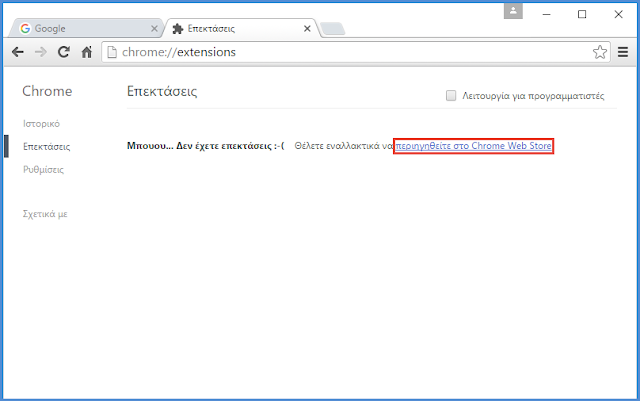Close the Google tab
640x401 pixels.
click(x=154, y=29)
